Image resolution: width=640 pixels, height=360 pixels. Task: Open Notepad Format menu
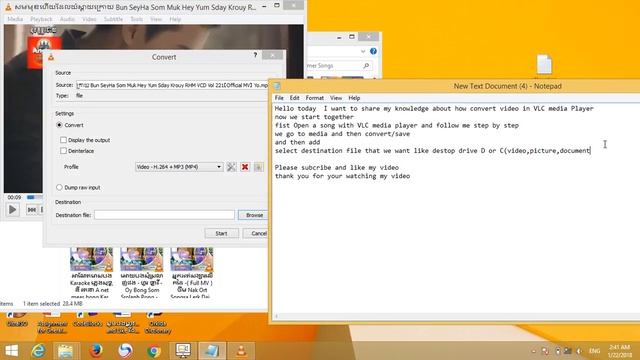point(314,98)
